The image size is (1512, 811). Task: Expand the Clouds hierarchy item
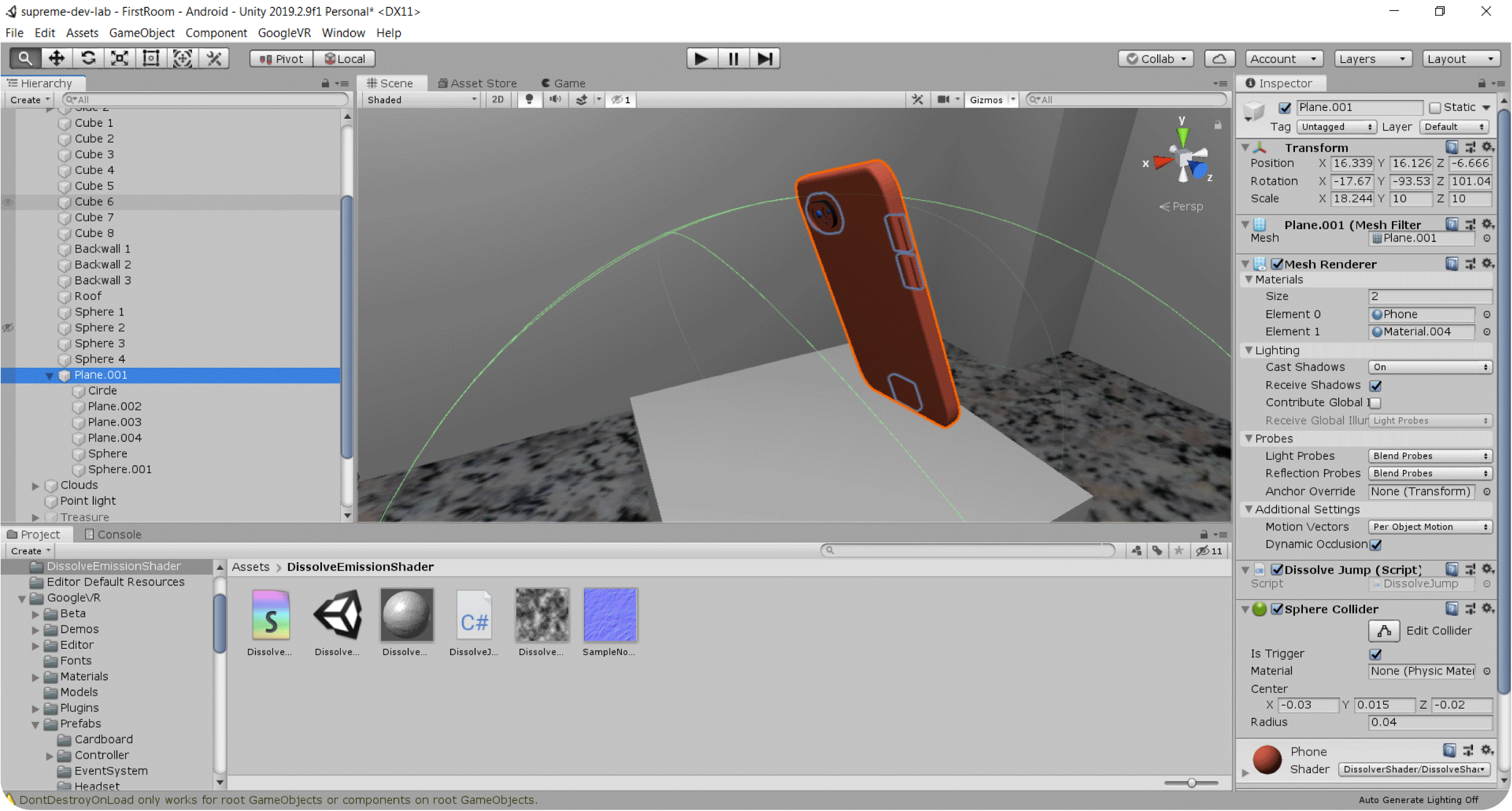(x=35, y=486)
